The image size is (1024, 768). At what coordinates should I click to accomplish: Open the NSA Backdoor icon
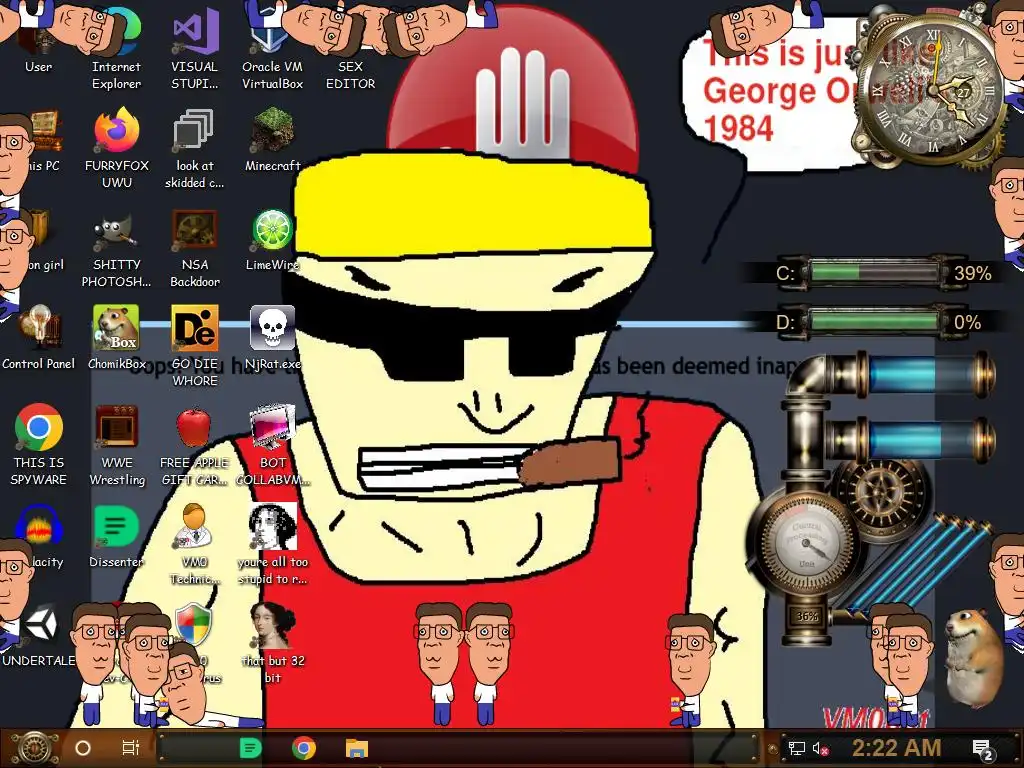[x=194, y=248]
